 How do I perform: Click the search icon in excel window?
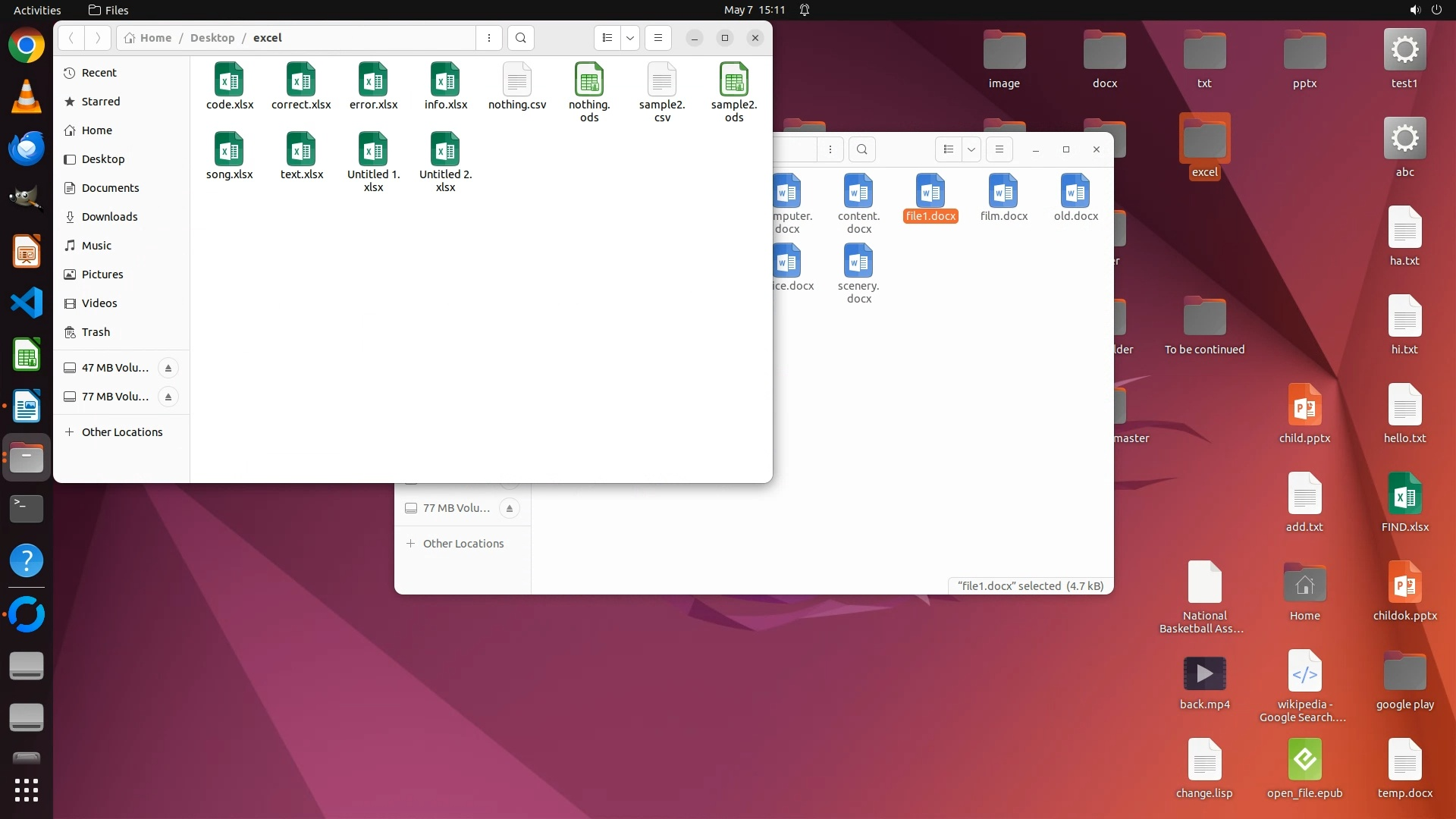pyautogui.click(x=520, y=38)
